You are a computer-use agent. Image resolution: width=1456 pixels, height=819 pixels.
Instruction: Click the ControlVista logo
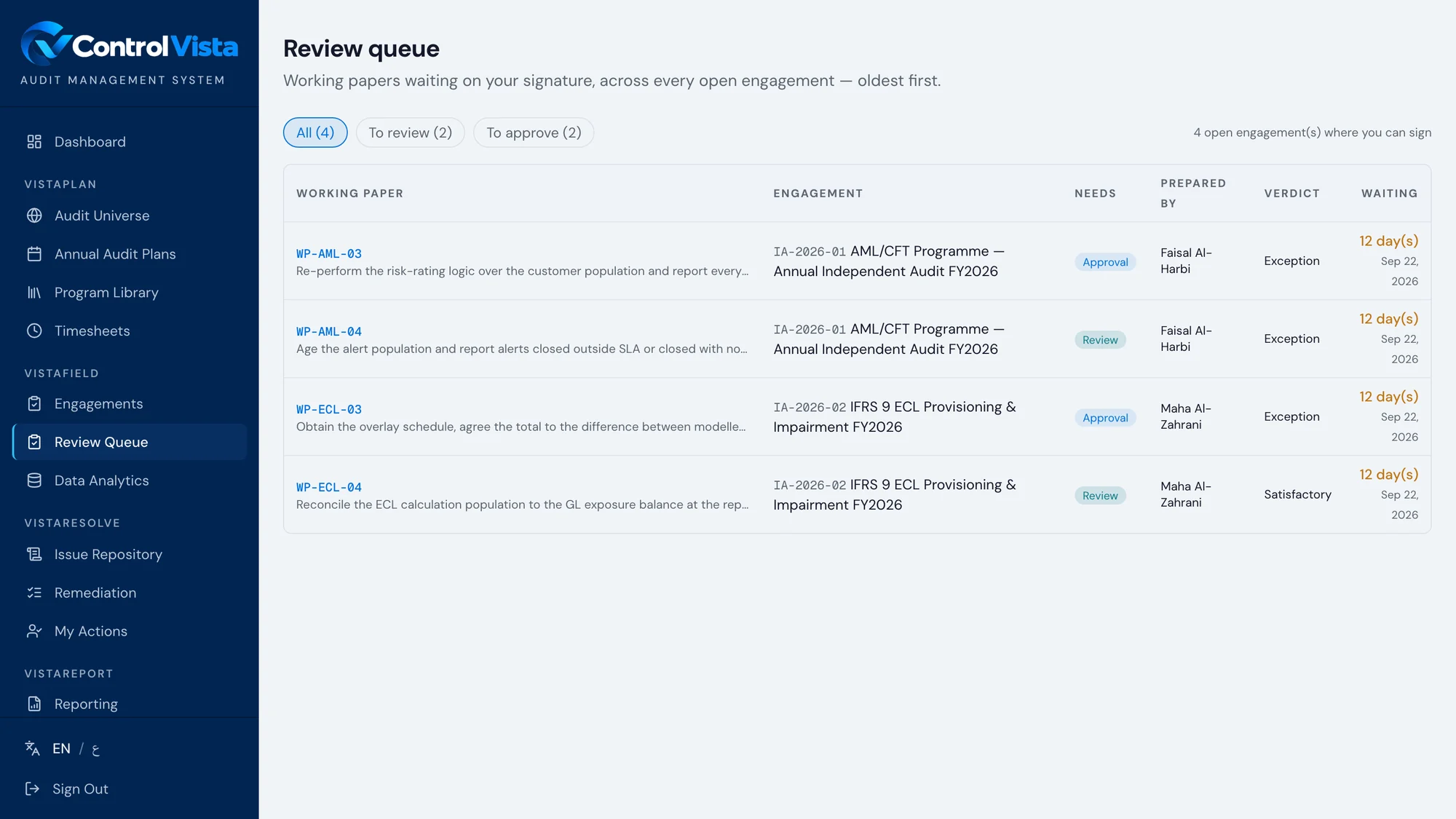pyautogui.click(x=129, y=44)
